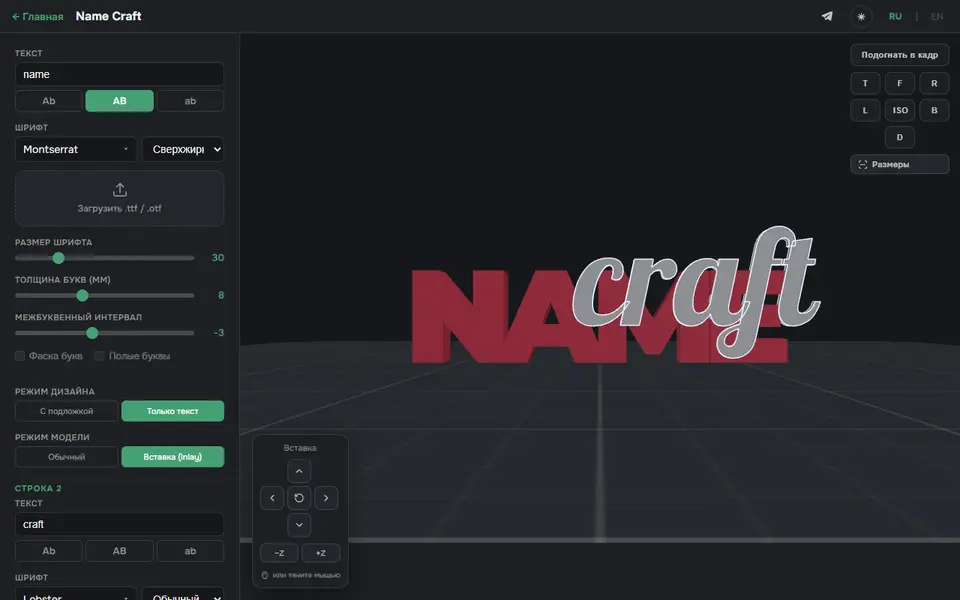Select Вставка (inlay) model mode

(x=173, y=457)
